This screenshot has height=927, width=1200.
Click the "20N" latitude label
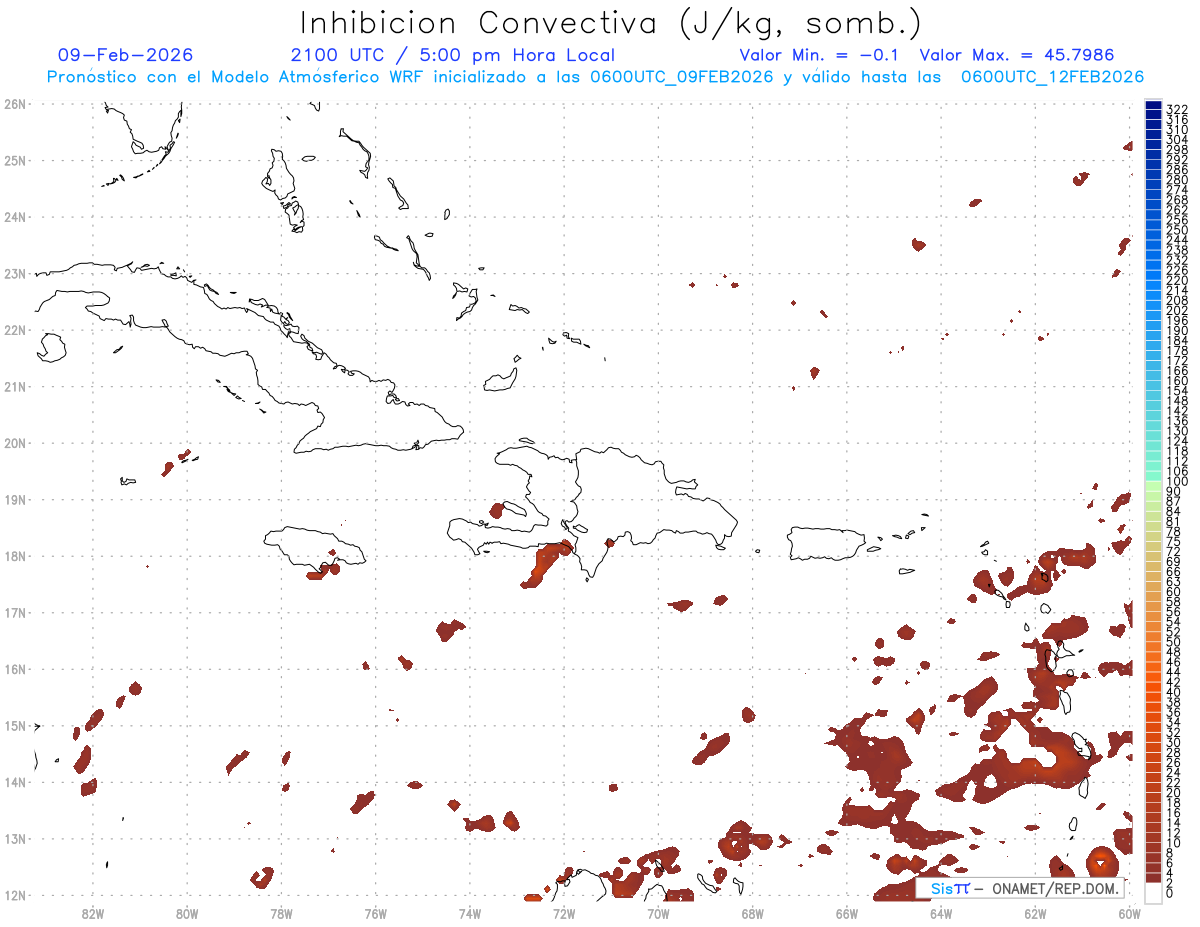(14, 443)
